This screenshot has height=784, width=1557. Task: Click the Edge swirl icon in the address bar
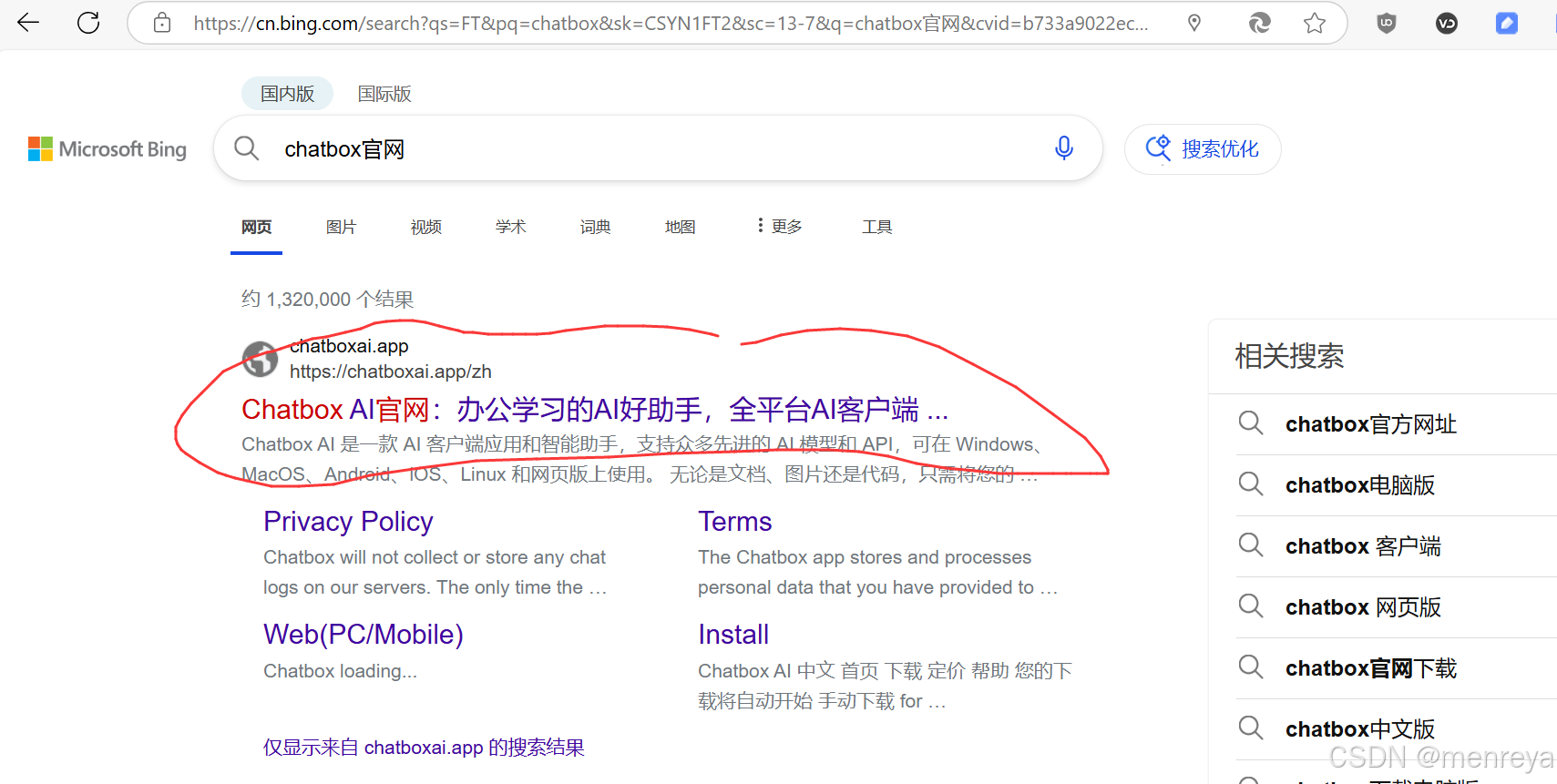[x=1259, y=23]
